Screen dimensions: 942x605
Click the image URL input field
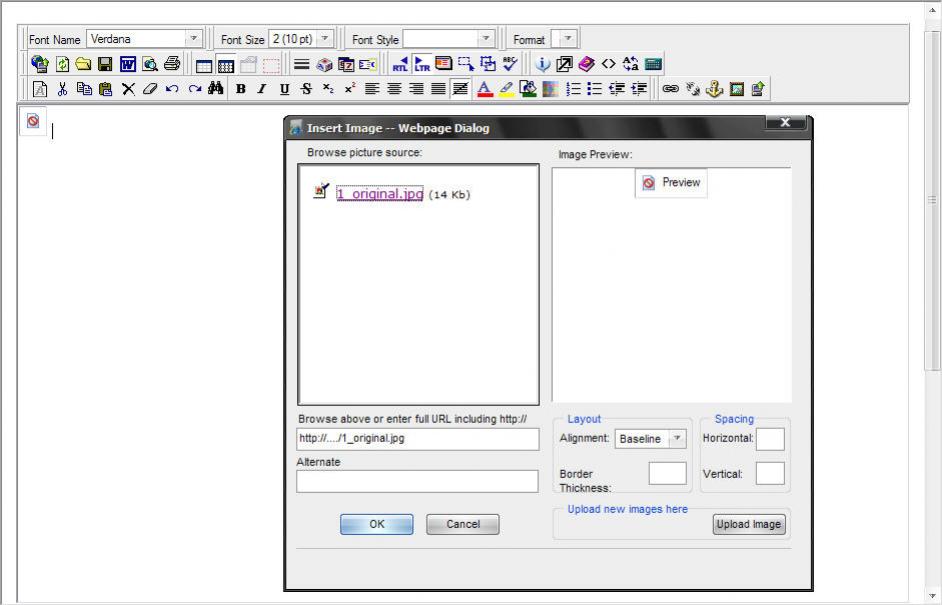pos(418,439)
